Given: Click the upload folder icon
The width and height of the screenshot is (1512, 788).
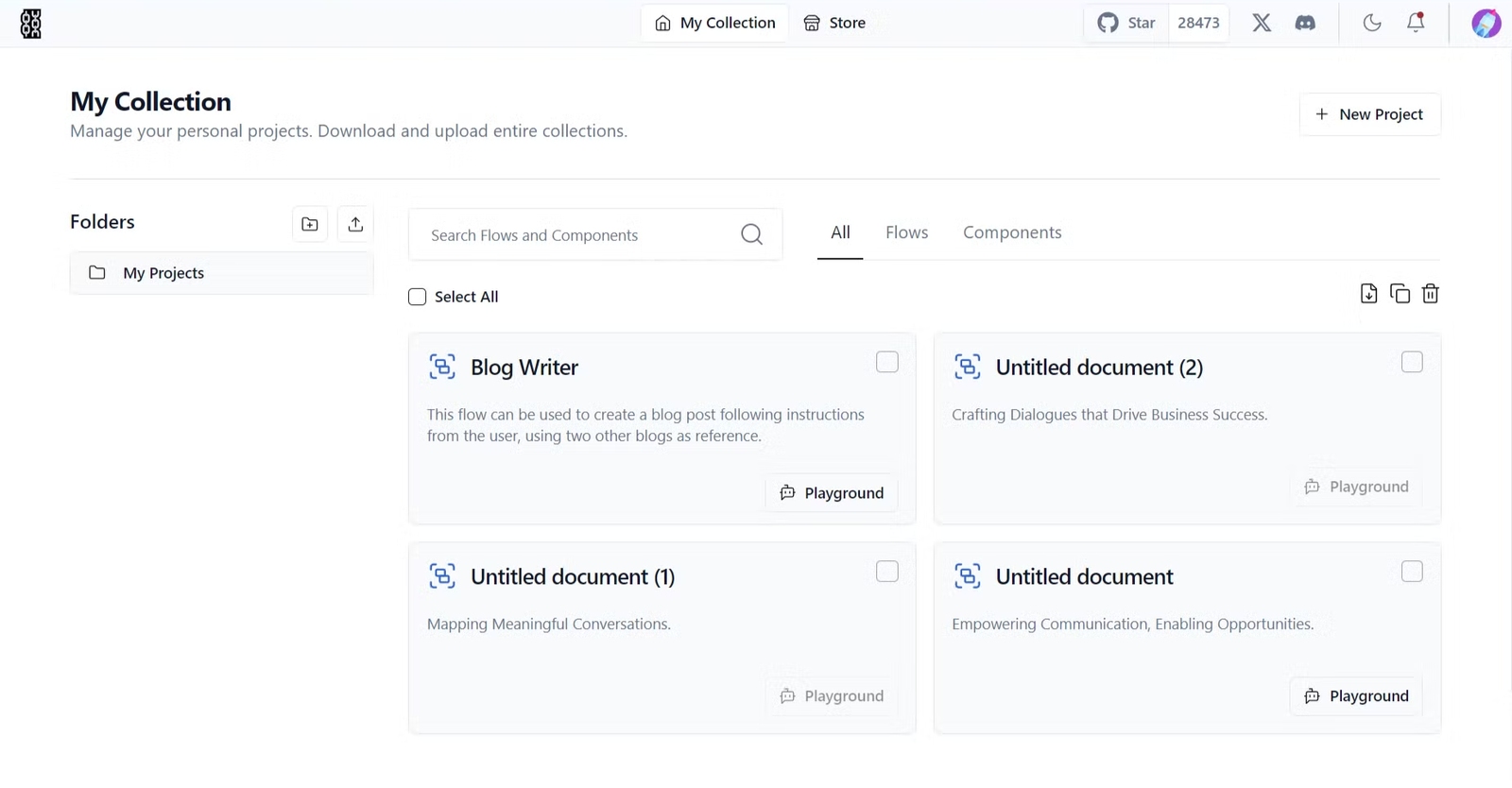Looking at the screenshot, I should point(355,224).
